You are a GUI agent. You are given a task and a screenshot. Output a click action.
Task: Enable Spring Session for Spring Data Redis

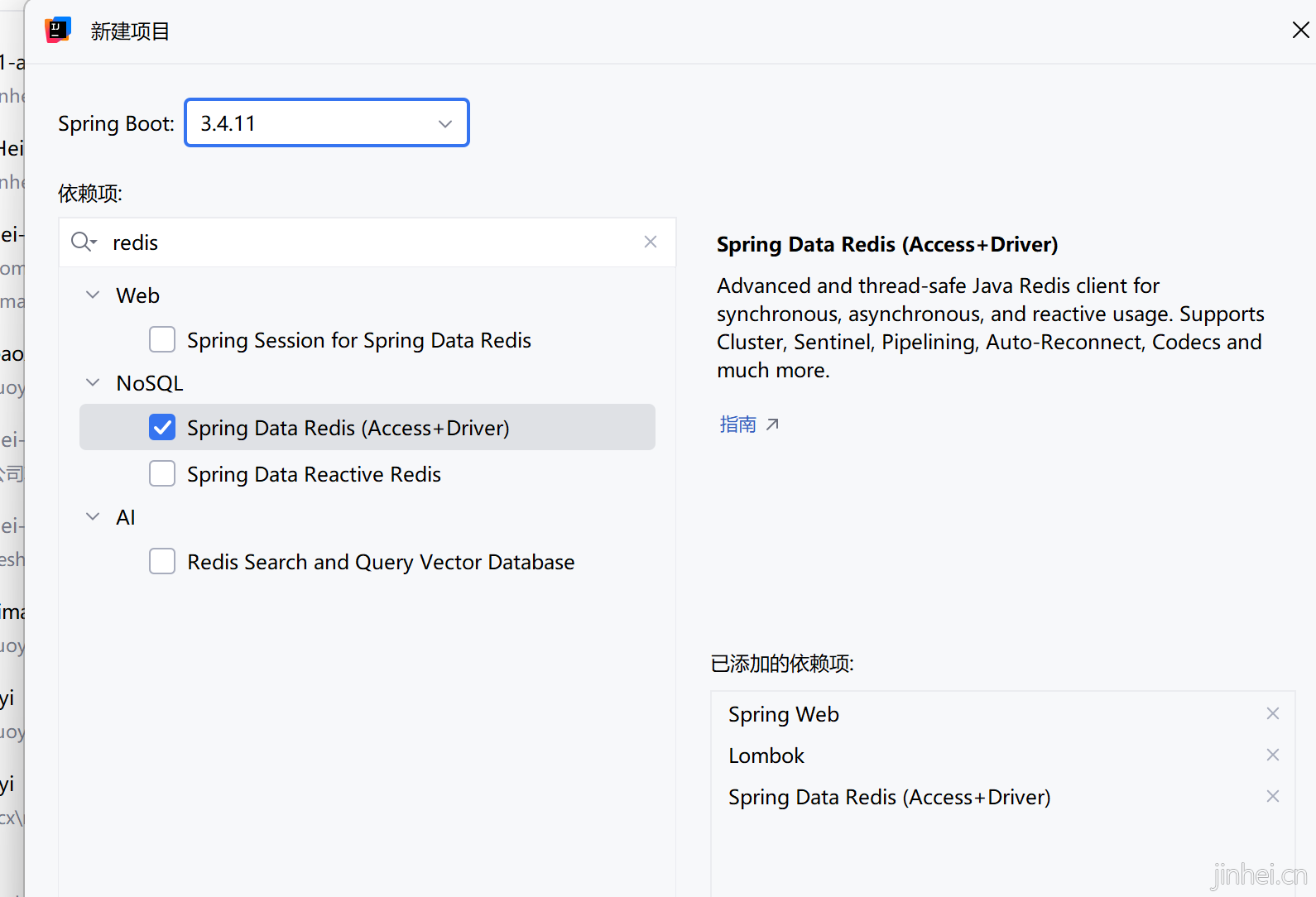point(162,339)
